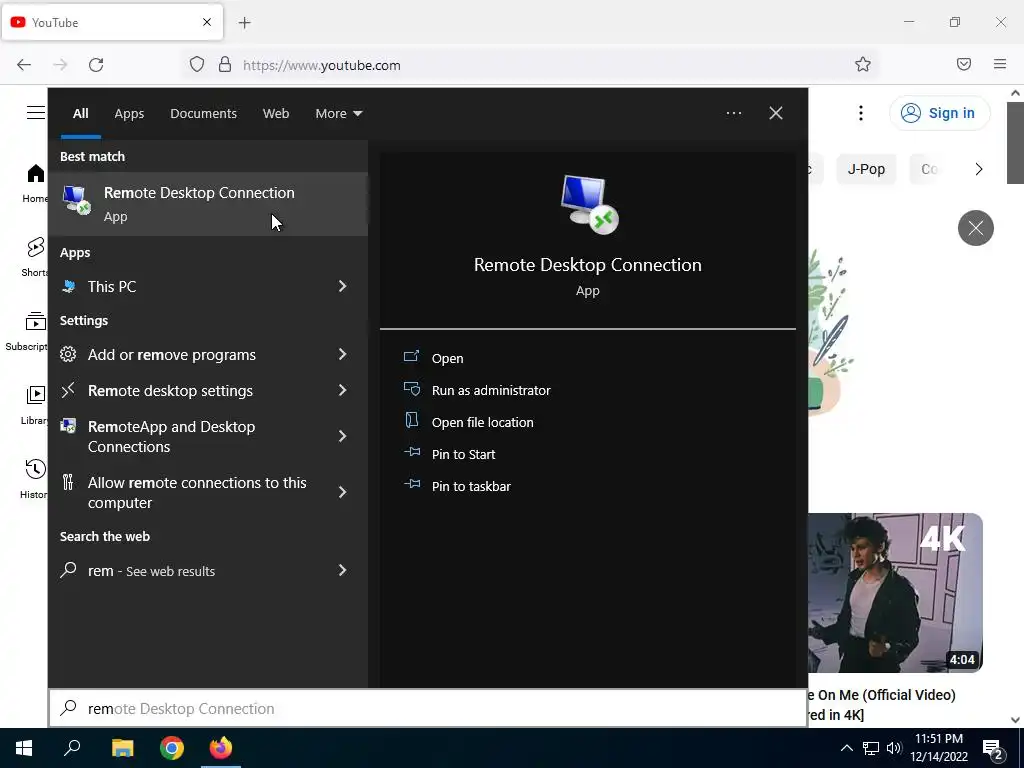
Task: Expand RemoteApp and Desktop Connections arrow
Action: (342, 436)
